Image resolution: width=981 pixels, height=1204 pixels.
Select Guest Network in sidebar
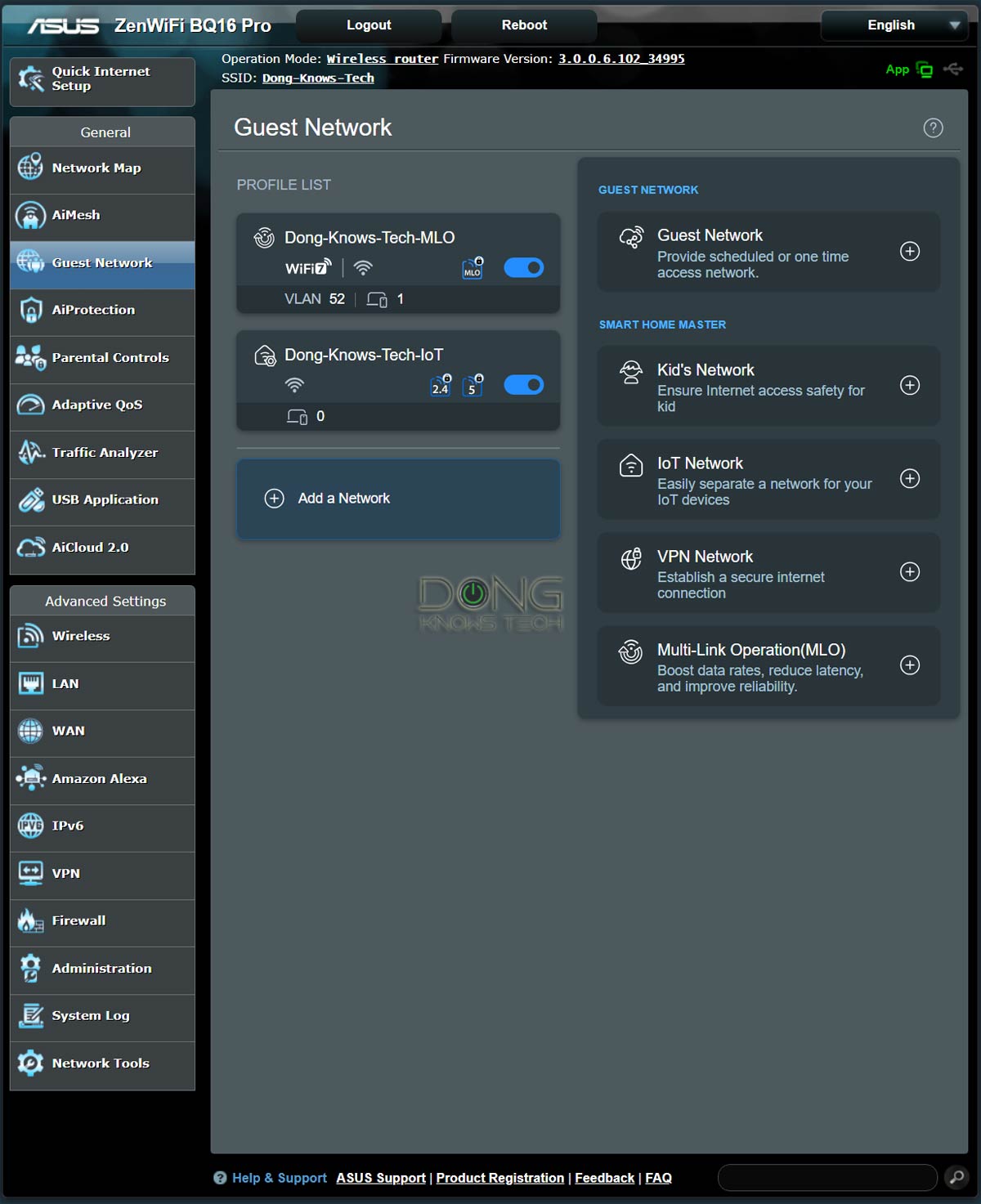pyautogui.click(x=102, y=263)
